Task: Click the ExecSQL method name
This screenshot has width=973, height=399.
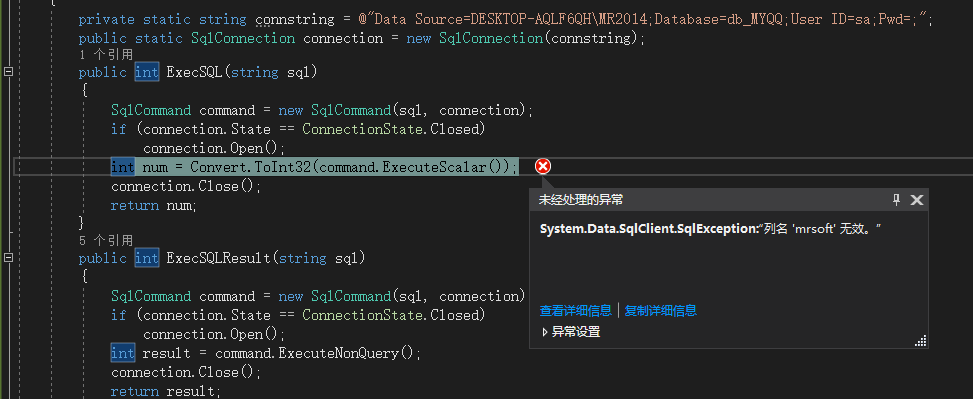Action: pos(194,72)
